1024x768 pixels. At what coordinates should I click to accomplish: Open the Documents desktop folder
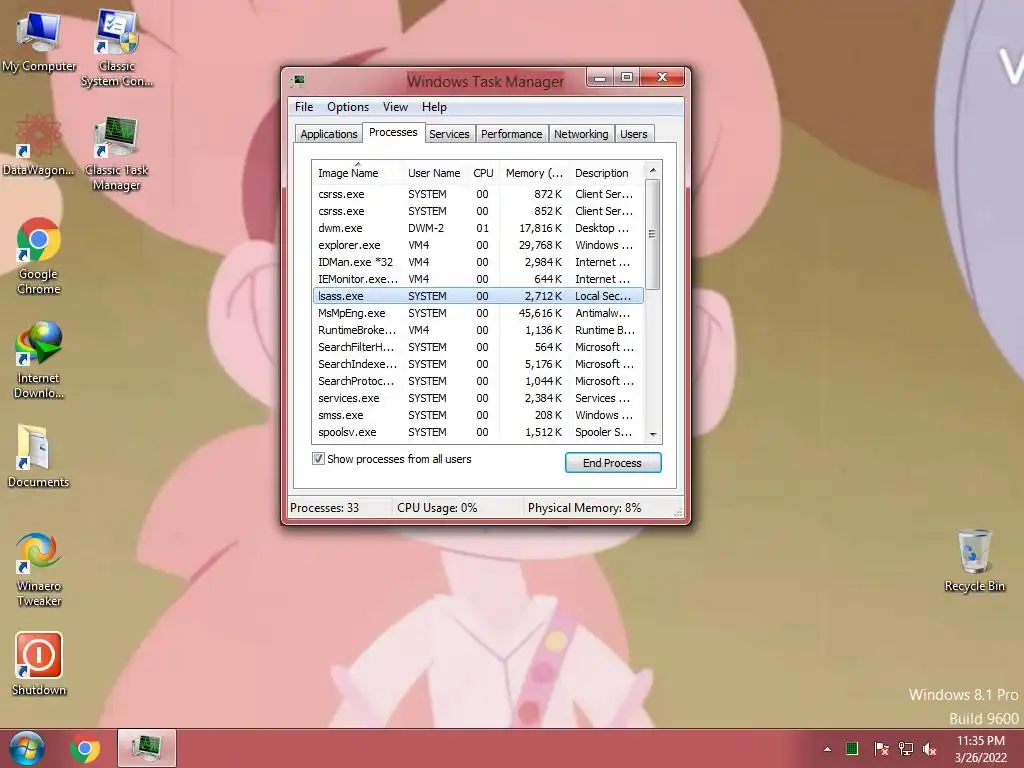(x=38, y=456)
